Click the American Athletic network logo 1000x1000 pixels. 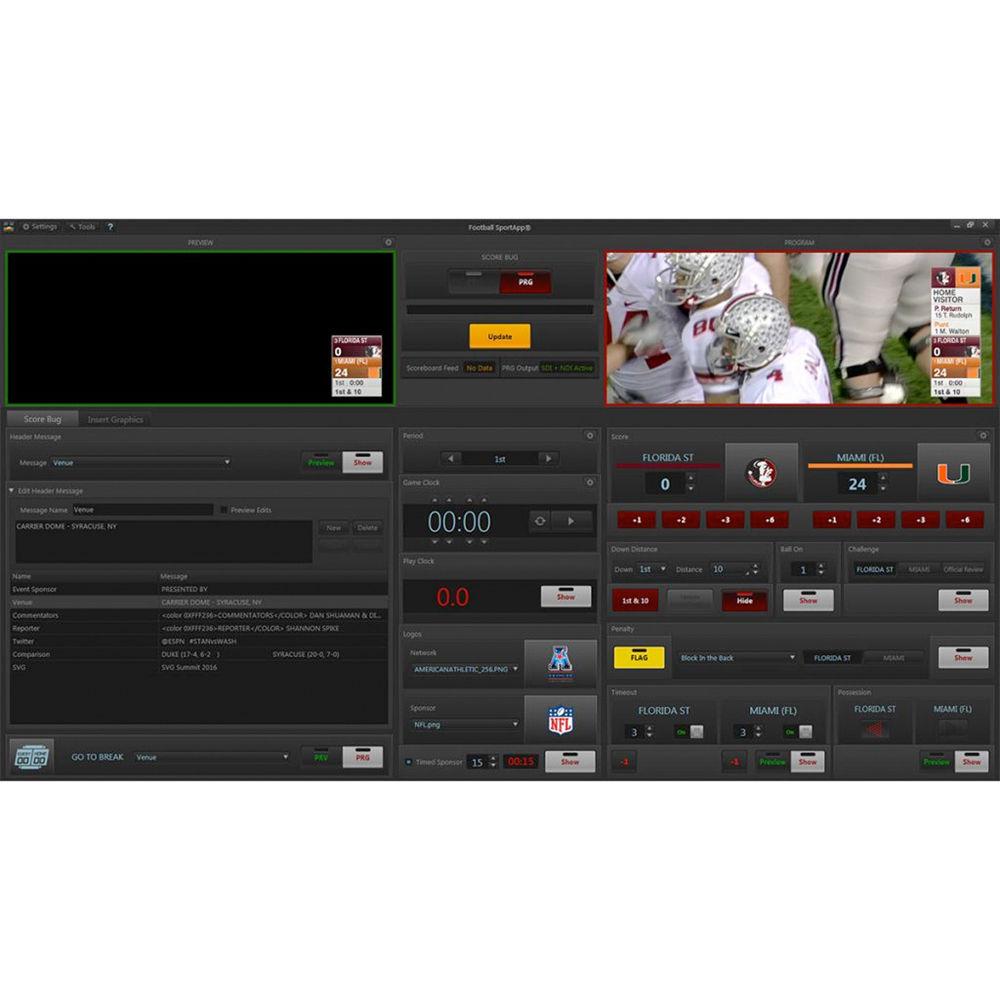pos(560,663)
